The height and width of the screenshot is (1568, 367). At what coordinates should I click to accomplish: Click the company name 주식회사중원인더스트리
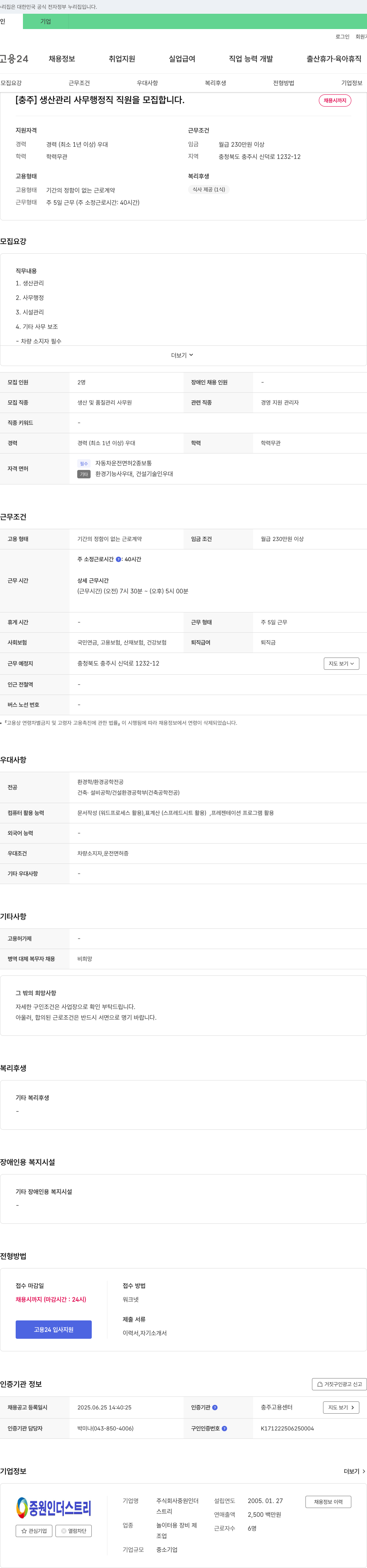click(x=177, y=1506)
